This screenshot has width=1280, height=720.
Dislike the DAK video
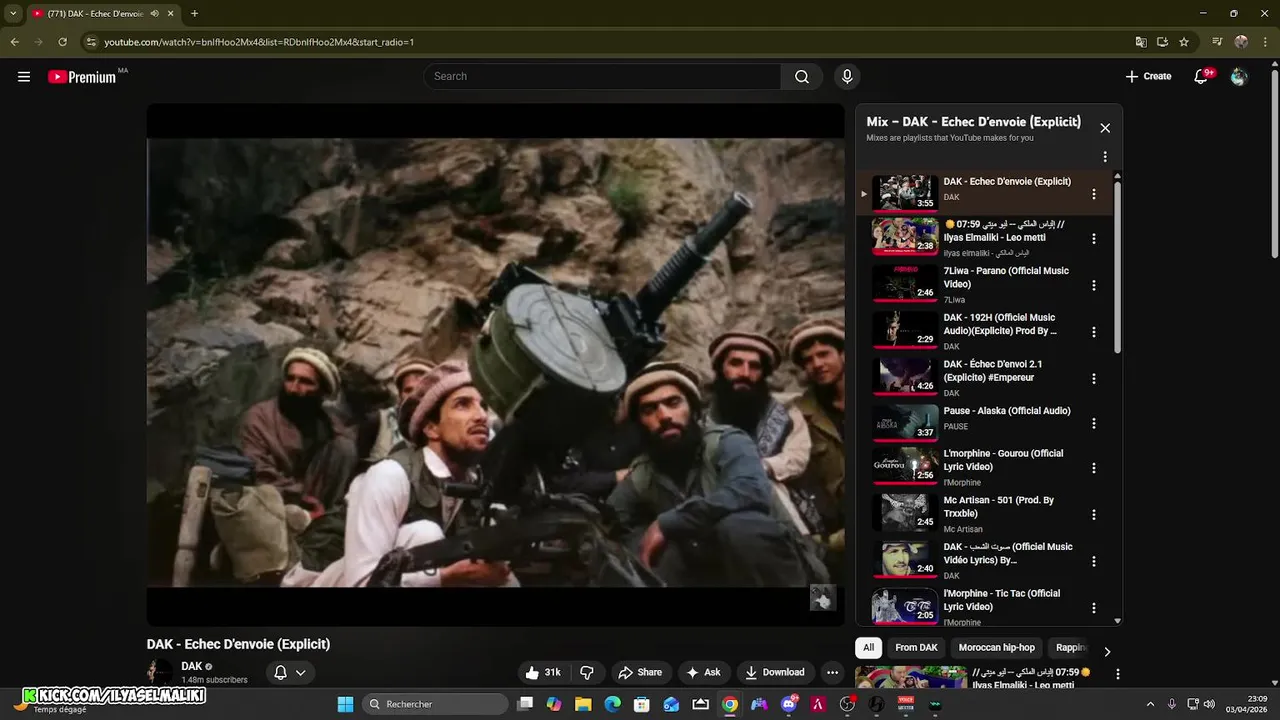tap(587, 672)
